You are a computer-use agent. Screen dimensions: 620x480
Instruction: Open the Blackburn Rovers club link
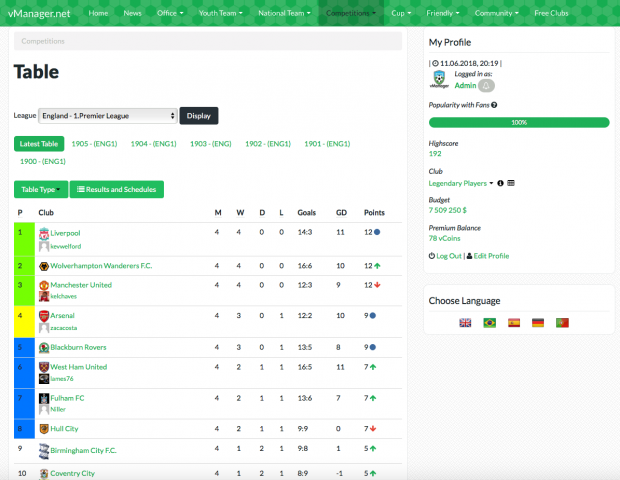(x=78, y=347)
